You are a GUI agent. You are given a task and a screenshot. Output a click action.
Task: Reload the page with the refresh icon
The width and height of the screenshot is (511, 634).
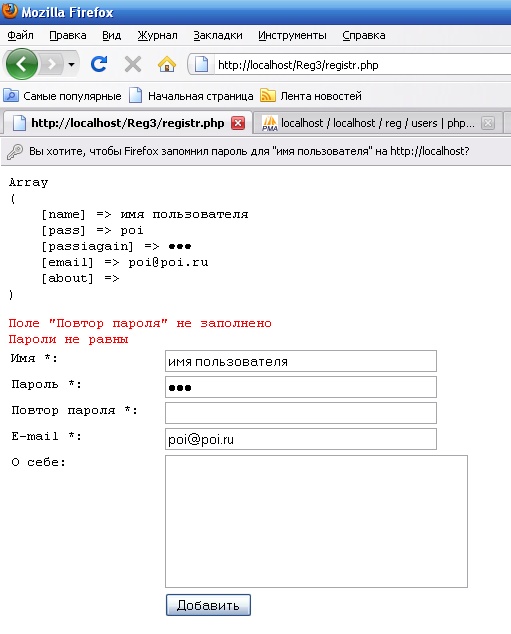(x=99, y=64)
